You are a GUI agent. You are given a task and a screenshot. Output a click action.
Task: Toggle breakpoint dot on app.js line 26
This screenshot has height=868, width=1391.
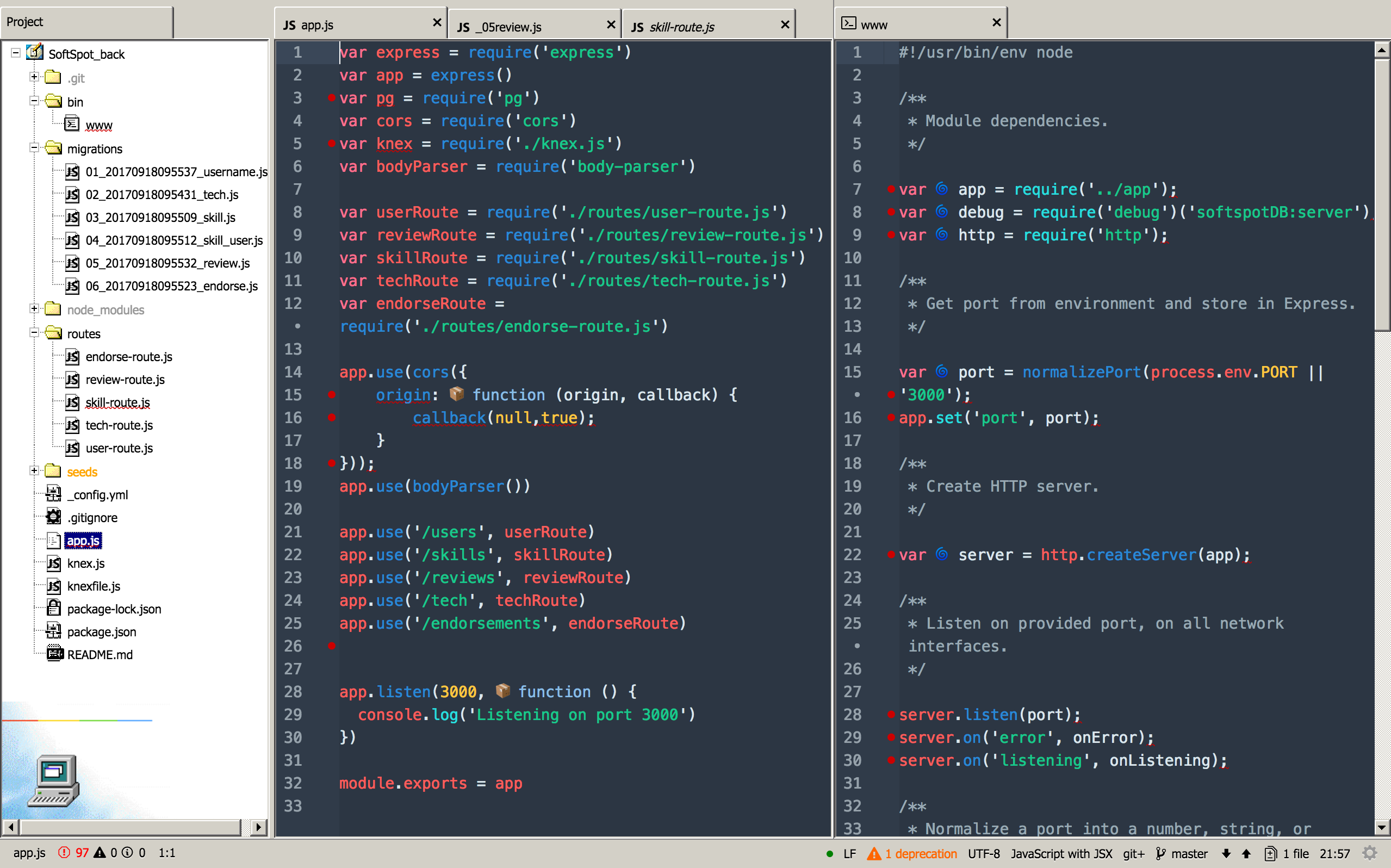tap(331, 646)
